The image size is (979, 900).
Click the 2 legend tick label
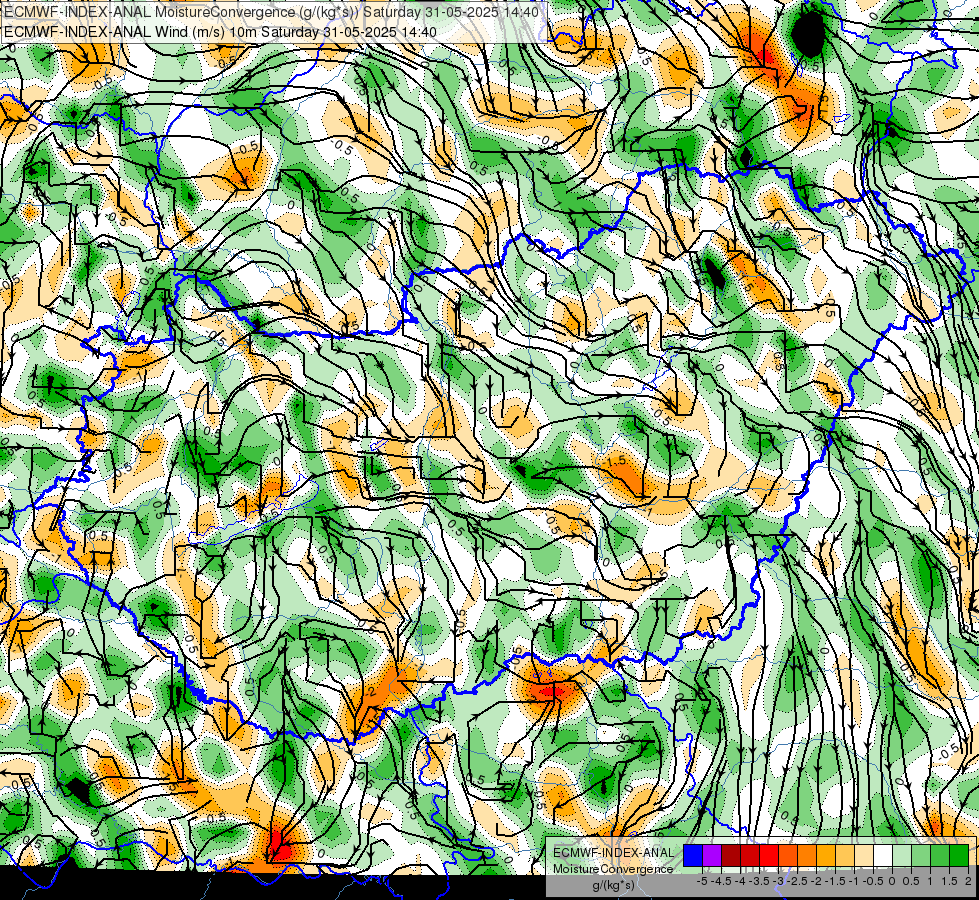[968, 881]
